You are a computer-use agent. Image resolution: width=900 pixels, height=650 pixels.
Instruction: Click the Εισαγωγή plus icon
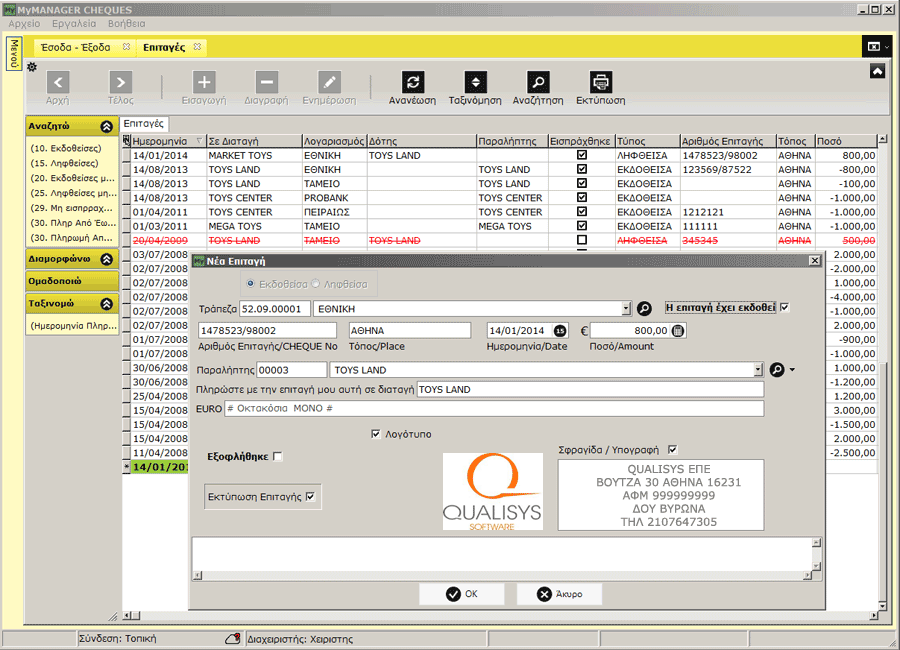click(204, 82)
